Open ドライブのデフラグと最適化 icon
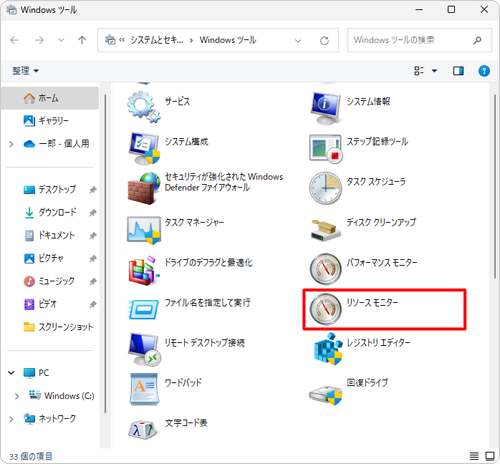This screenshot has height=464, width=500. [144, 270]
